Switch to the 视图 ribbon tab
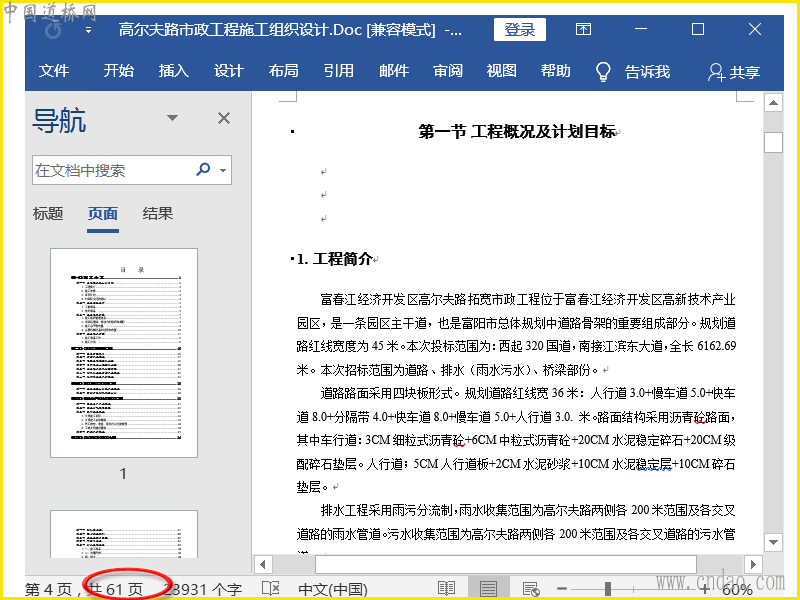Viewport: 800px width, 600px height. click(502, 70)
